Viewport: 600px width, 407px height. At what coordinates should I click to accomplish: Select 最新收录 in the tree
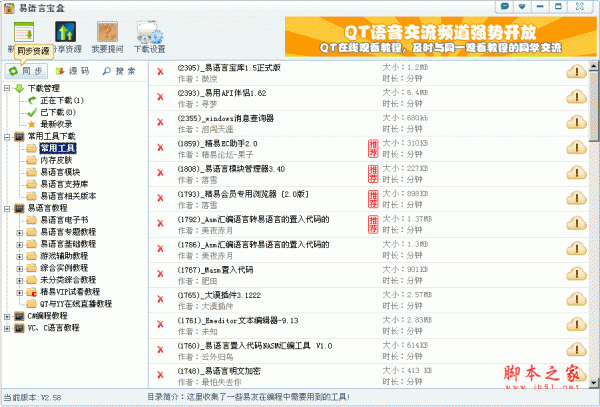click(56, 124)
